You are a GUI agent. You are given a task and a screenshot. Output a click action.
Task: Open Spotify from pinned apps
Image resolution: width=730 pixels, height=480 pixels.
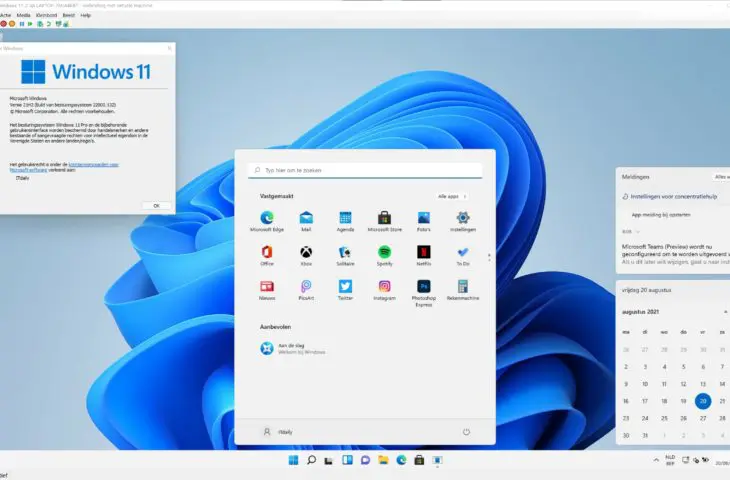coord(385,255)
